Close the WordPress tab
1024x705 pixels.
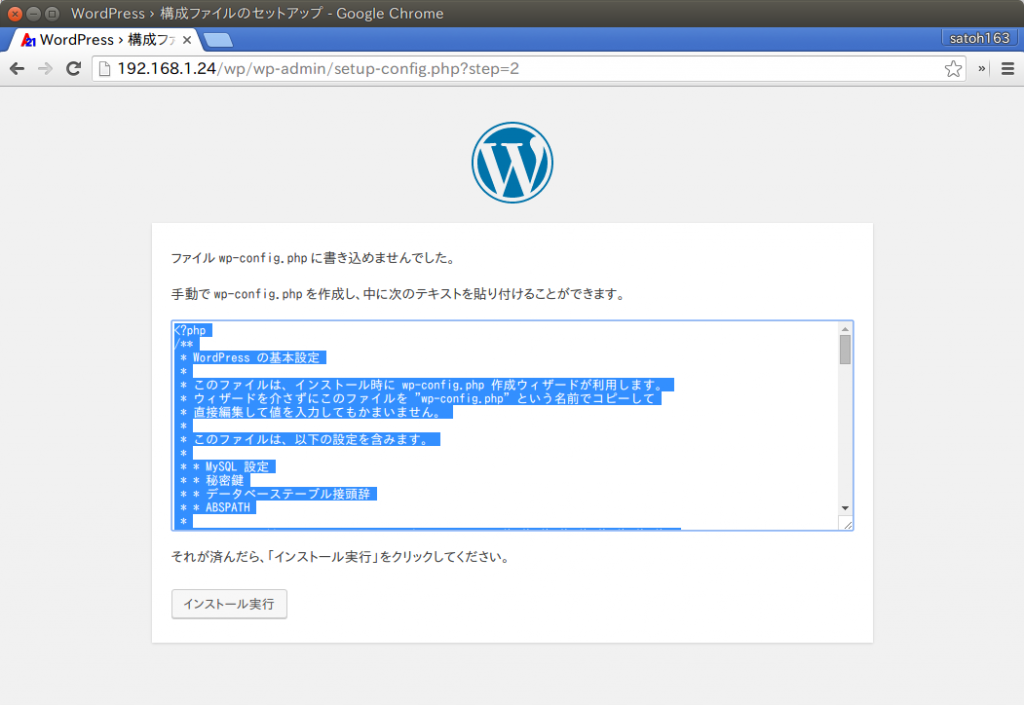point(187,40)
